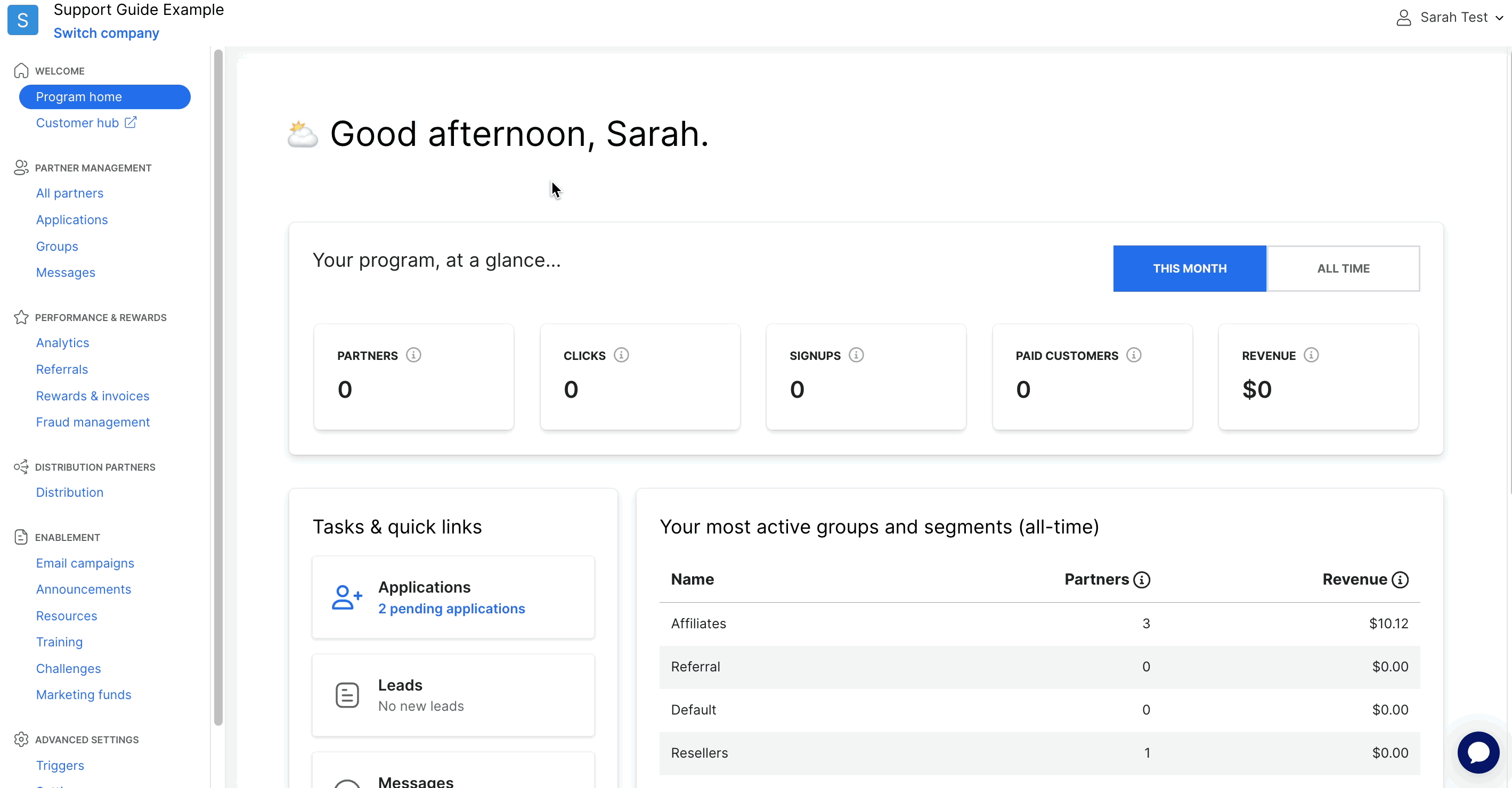The height and width of the screenshot is (788, 1512).
Task: Open Triggers settings
Action: (60, 765)
